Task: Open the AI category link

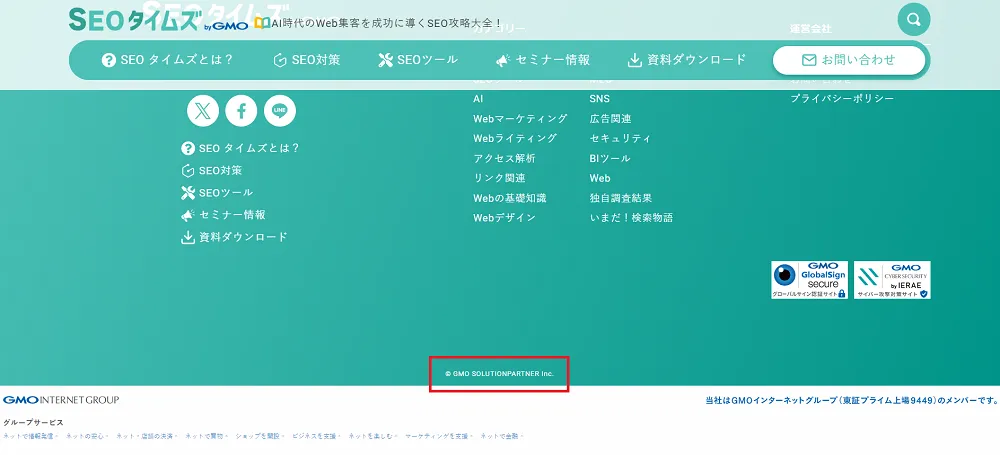Action: [478, 99]
